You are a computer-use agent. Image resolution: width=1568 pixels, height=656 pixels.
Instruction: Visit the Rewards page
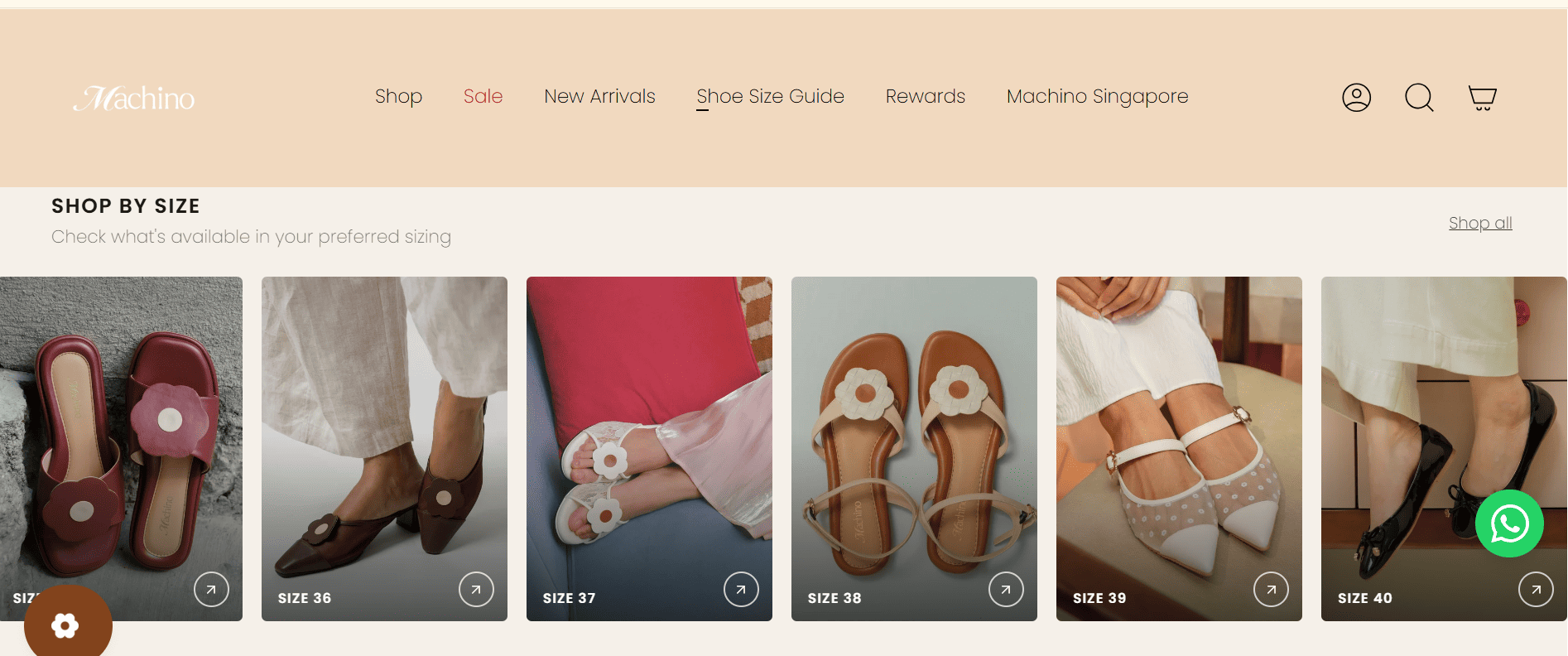pyautogui.click(x=925, y=96)
